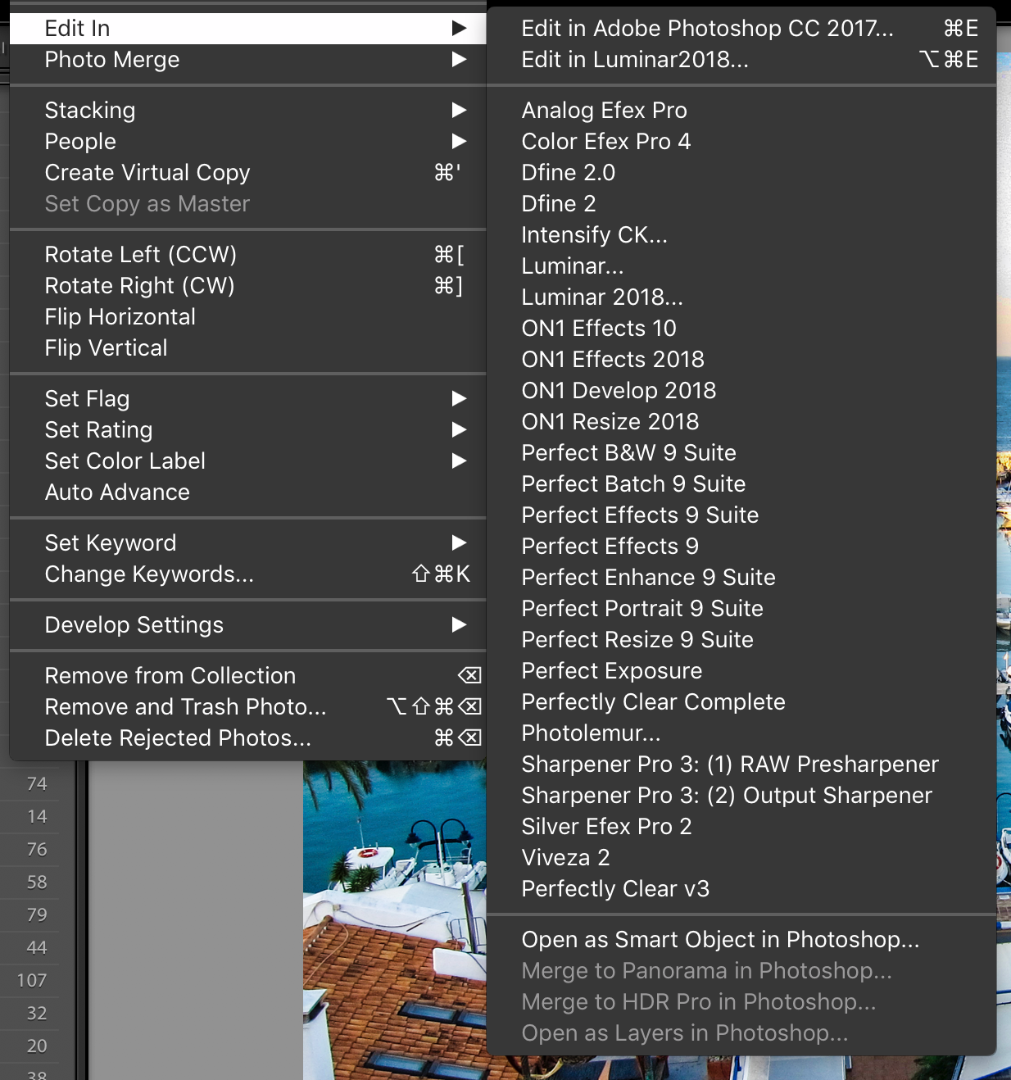This screenshot has width=1011, height=1080.
Task: Rotate the photo left (CCW)
Action: point(140,255)
